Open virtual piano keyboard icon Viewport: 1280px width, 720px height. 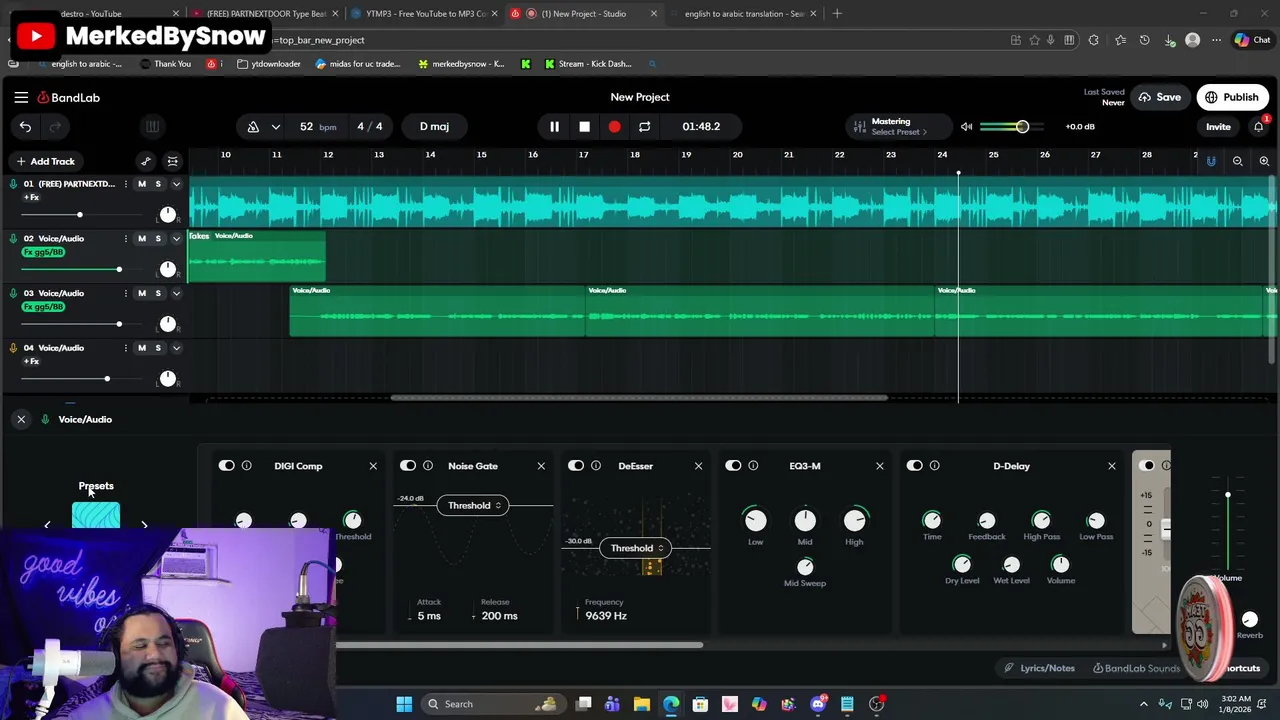tap(152, 126)
